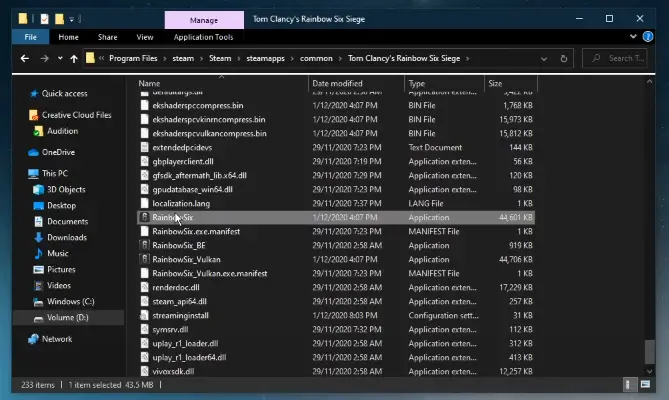This screenshot has width=669, height=400.
Task: Expand hidden breadcrumb path chevrons
Action: pyautogui.click(x=101, y=58)
